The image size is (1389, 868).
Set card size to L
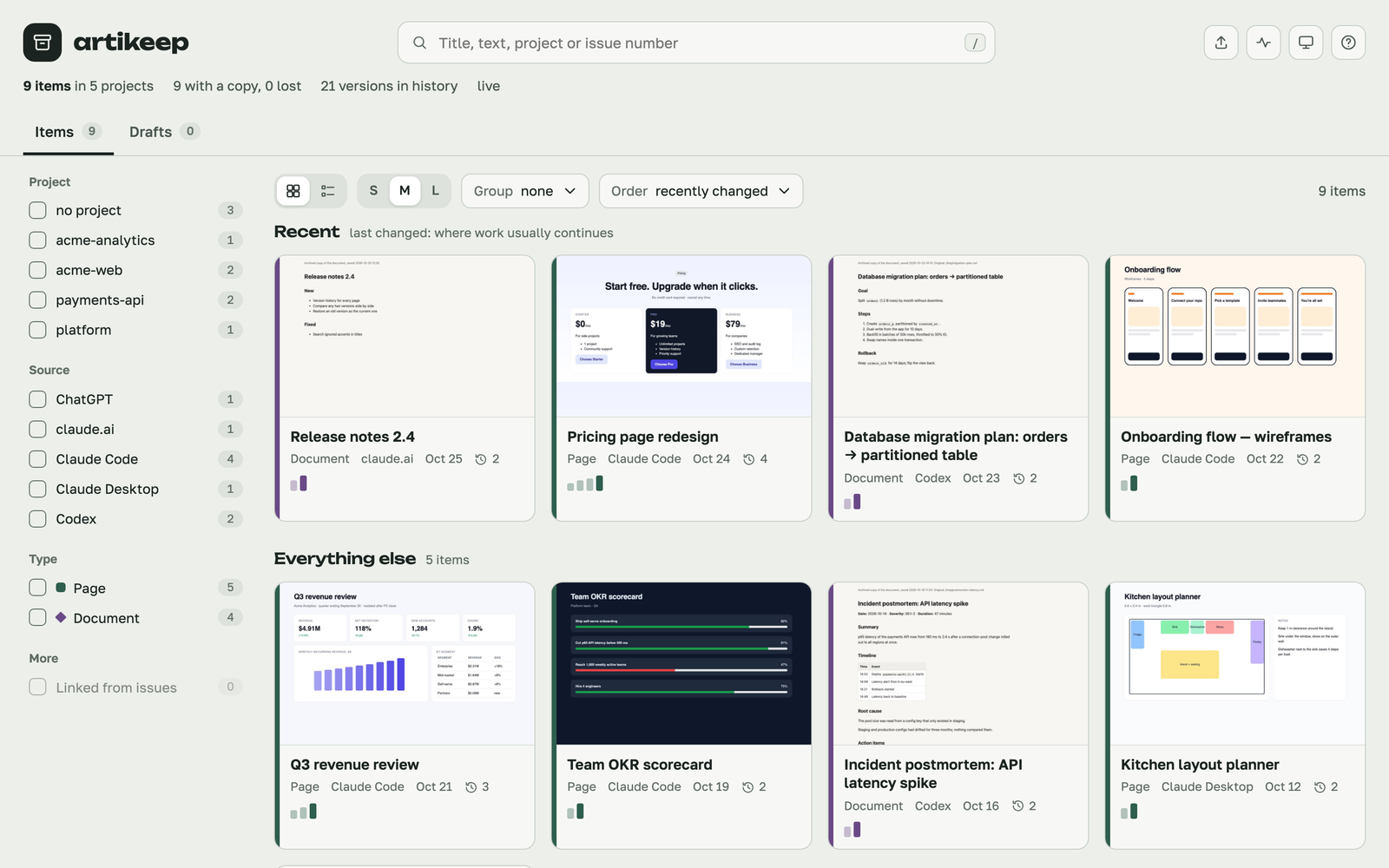click(435, 191)
